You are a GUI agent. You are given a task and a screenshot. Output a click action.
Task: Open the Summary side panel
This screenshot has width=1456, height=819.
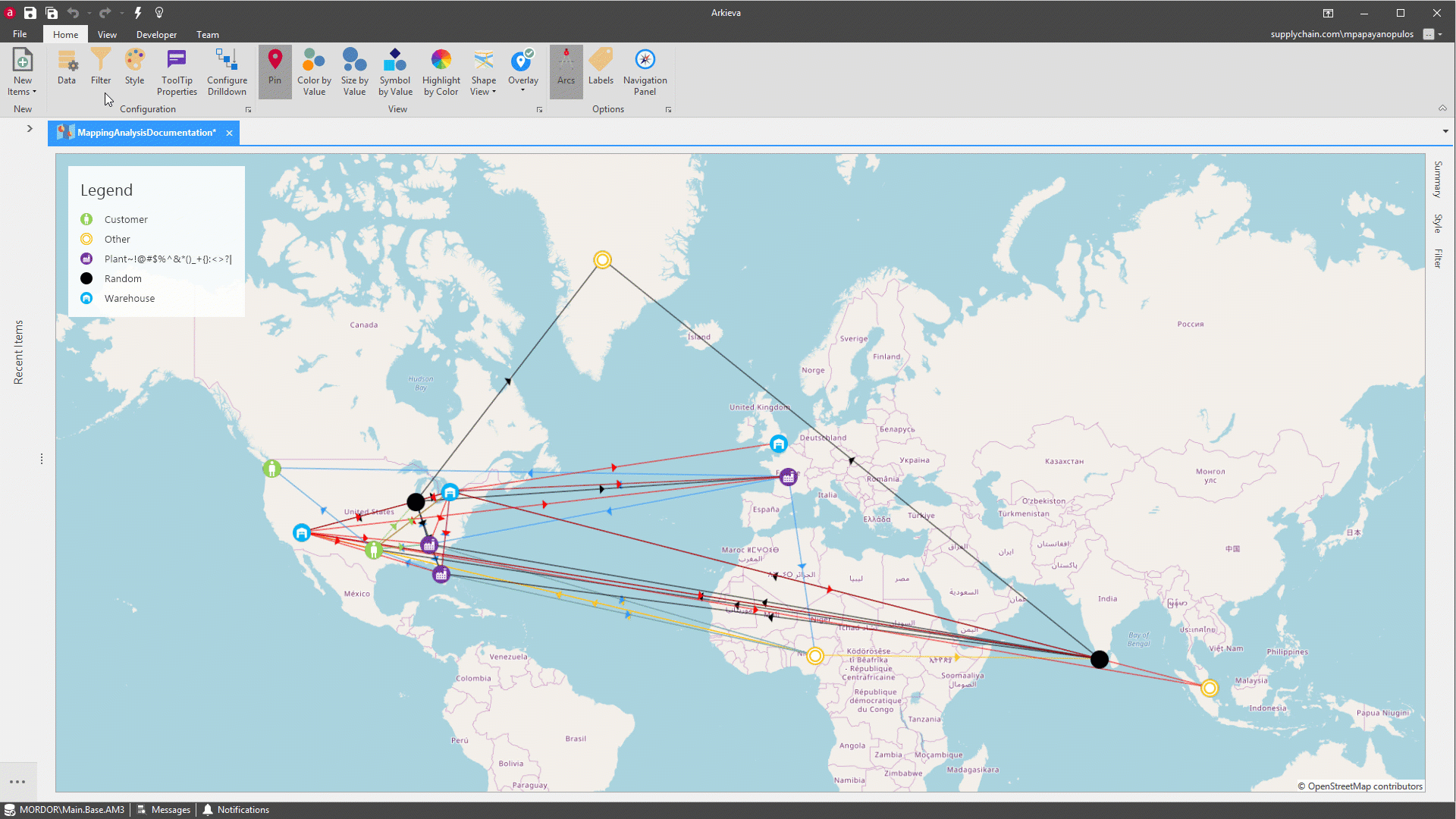coord(1438,179)
